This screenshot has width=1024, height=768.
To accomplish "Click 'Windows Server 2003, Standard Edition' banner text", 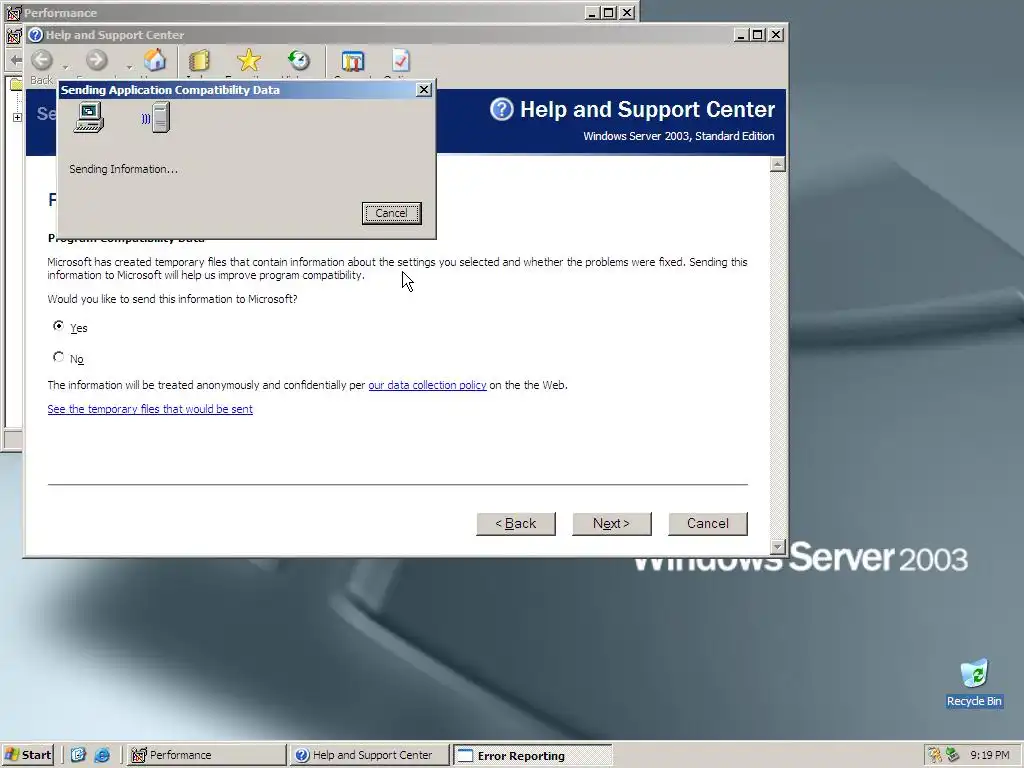I will pos(679,136).
